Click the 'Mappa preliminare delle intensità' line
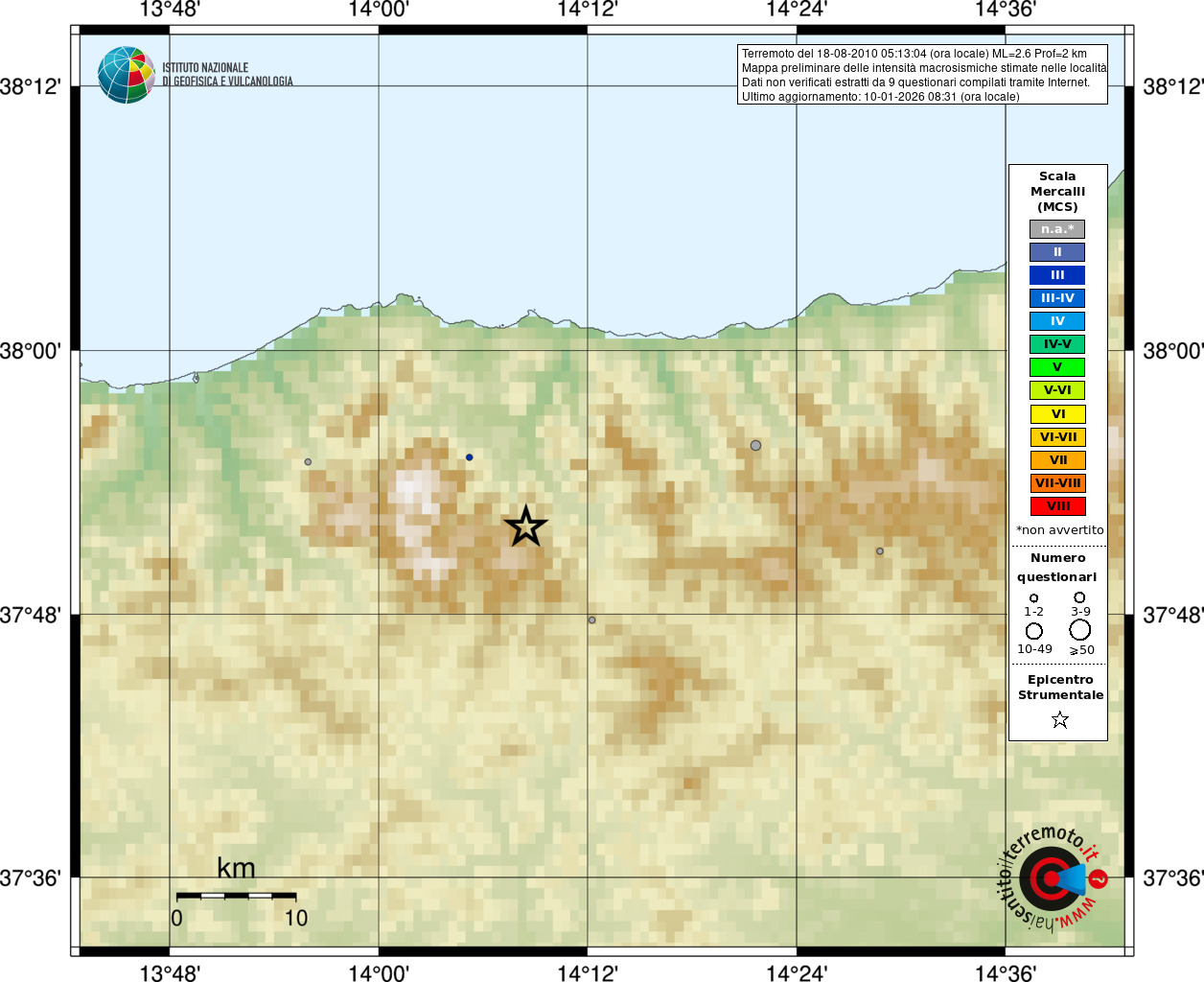1204x982 pixels. tap(923, 68)
